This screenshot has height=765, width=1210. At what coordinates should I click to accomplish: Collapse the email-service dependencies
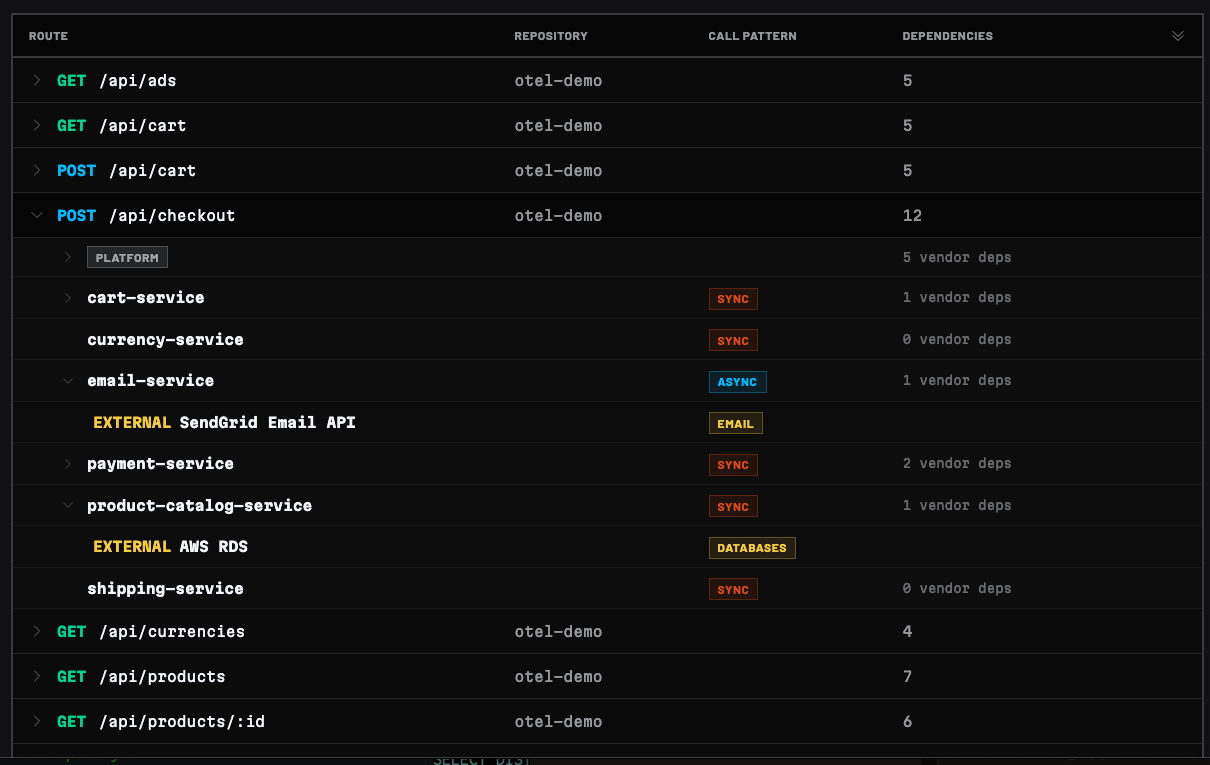[x=67, y=381]
